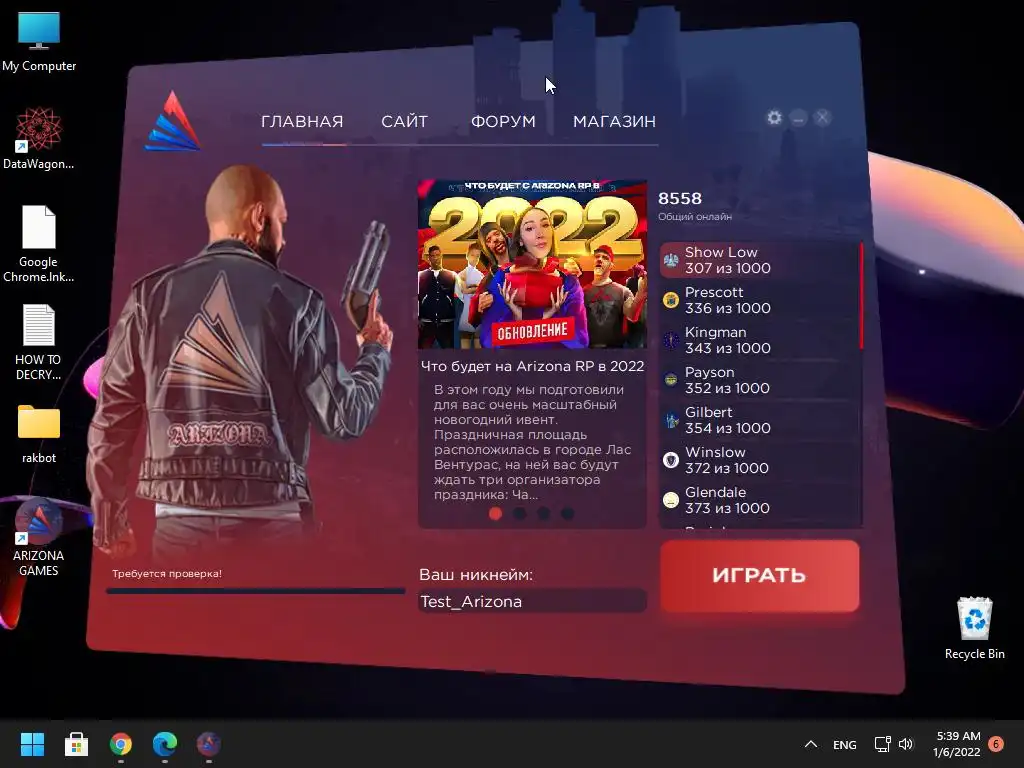Click the Glendale server emblem
This screenshot has height=768, width=1024.
(671, 500)
